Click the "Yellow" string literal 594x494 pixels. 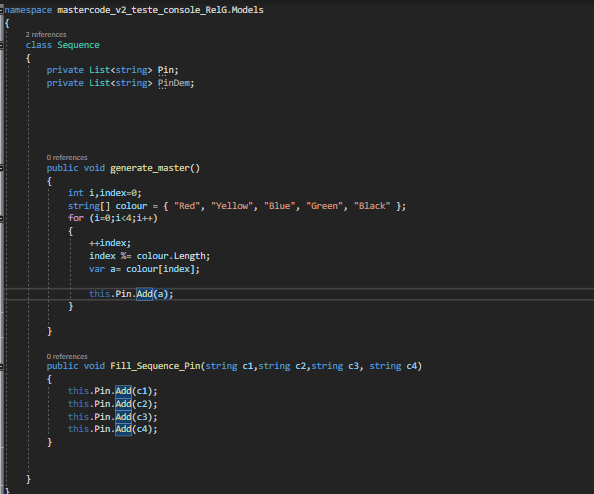(x=232, y=206)
